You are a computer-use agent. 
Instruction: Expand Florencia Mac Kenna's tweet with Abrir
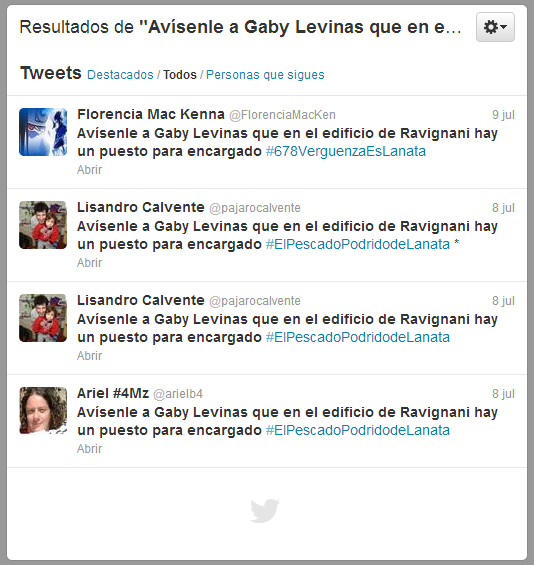click(89, 170)
